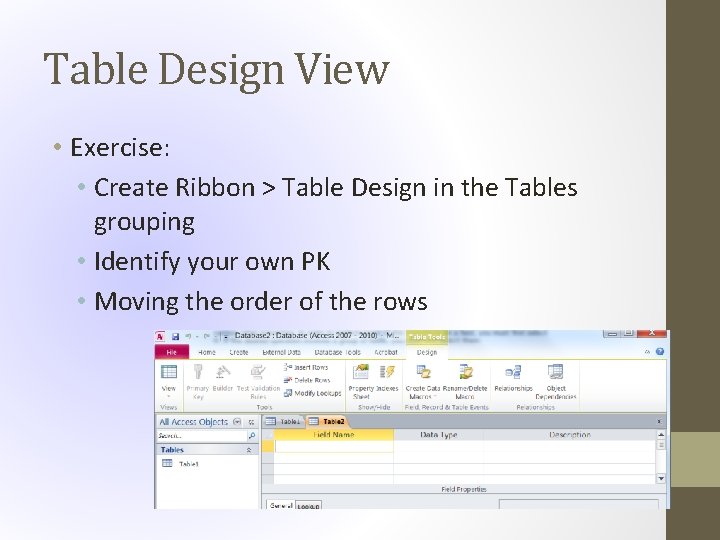Collapse navigation pane with shutter bar button
720x540 pixels.
coord(251,422)
